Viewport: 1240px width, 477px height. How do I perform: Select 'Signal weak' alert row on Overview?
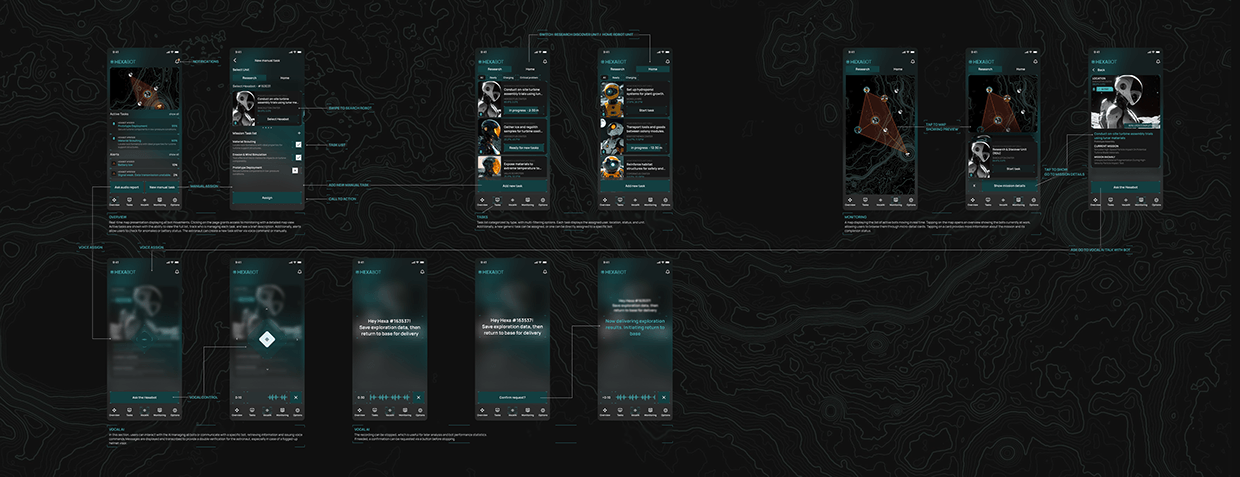click(144, 173)
